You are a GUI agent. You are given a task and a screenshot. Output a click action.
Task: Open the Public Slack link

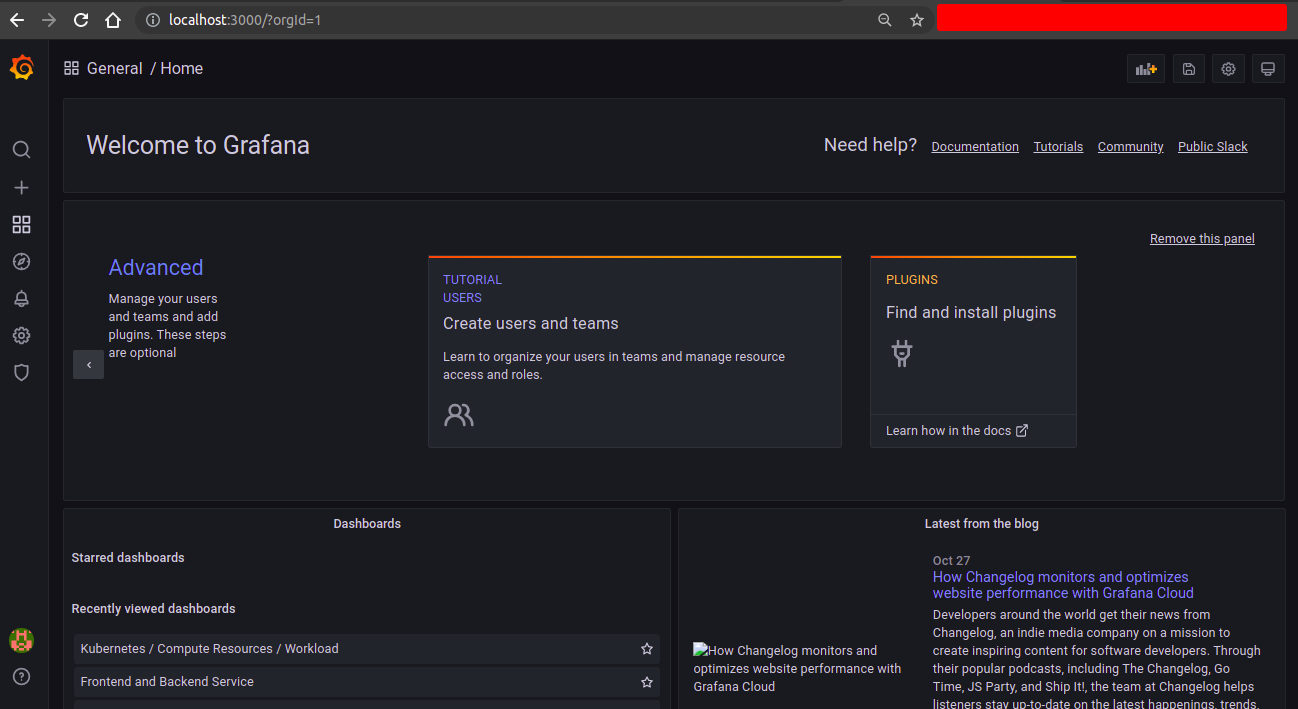click(1213, 147)
